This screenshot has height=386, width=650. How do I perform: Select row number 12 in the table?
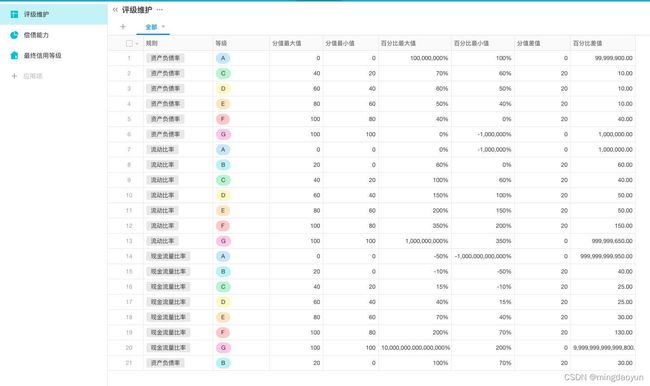[x=129, y=226]
